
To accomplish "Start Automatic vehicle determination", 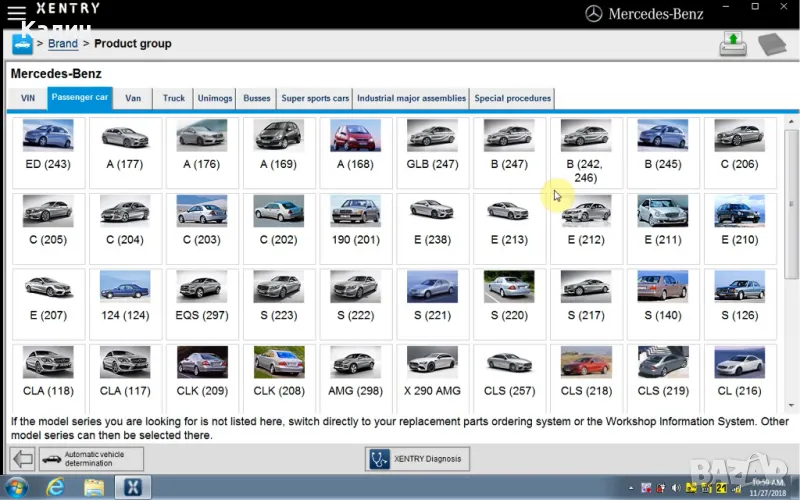I will tap(91, 459).
